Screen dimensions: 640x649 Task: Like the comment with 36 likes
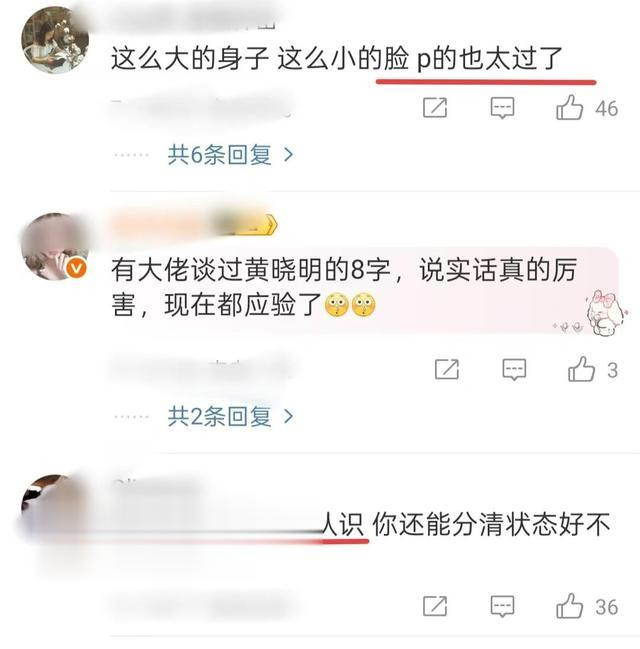coord(570,606)
